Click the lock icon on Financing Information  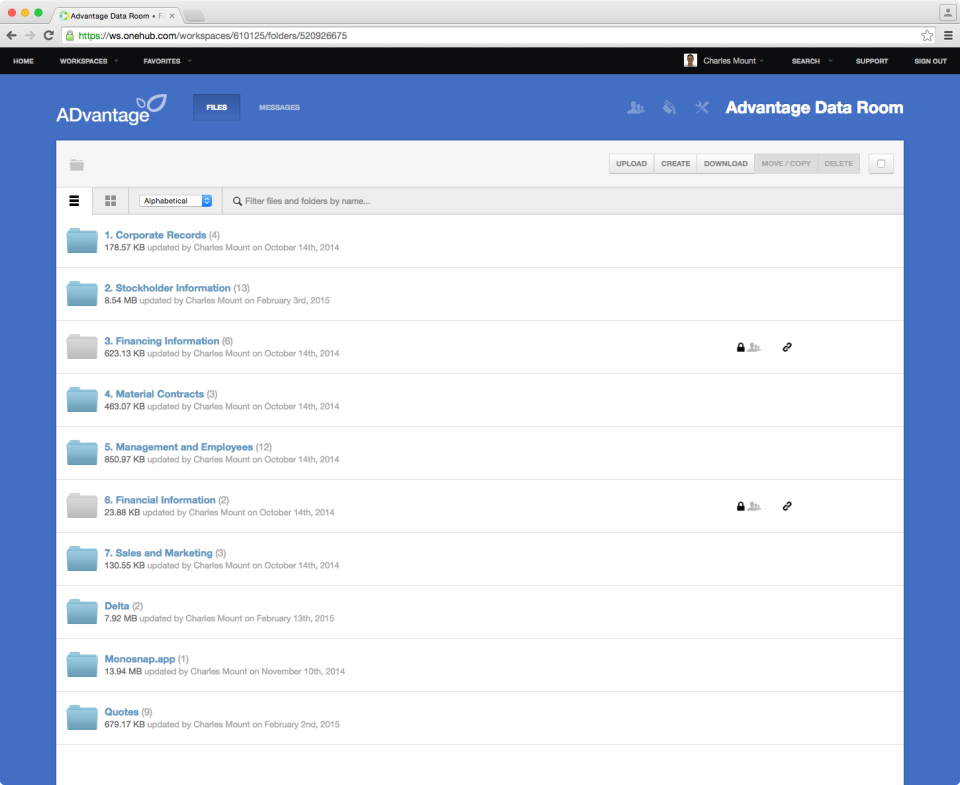(740, 347)
